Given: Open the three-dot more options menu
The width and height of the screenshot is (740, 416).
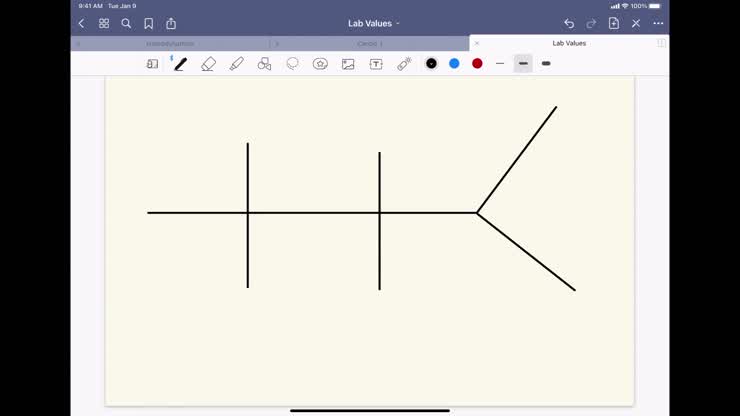Looking at the screenshot, I should 658,23.
